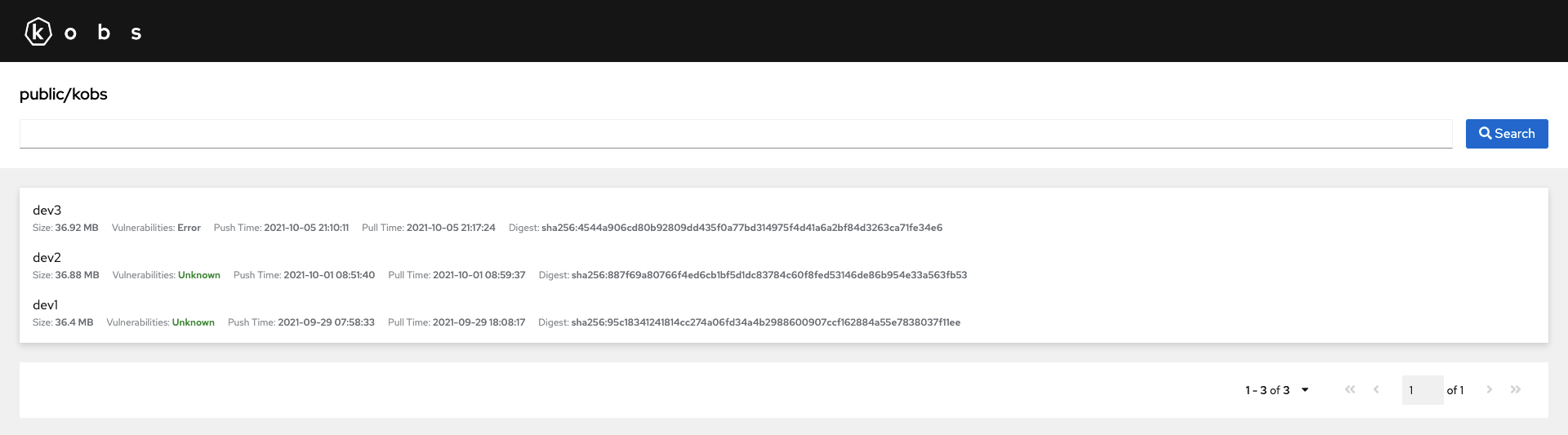Go to first page double-chevron icon
Screen dimensions: 1568x435
[x=1350, y=389]
